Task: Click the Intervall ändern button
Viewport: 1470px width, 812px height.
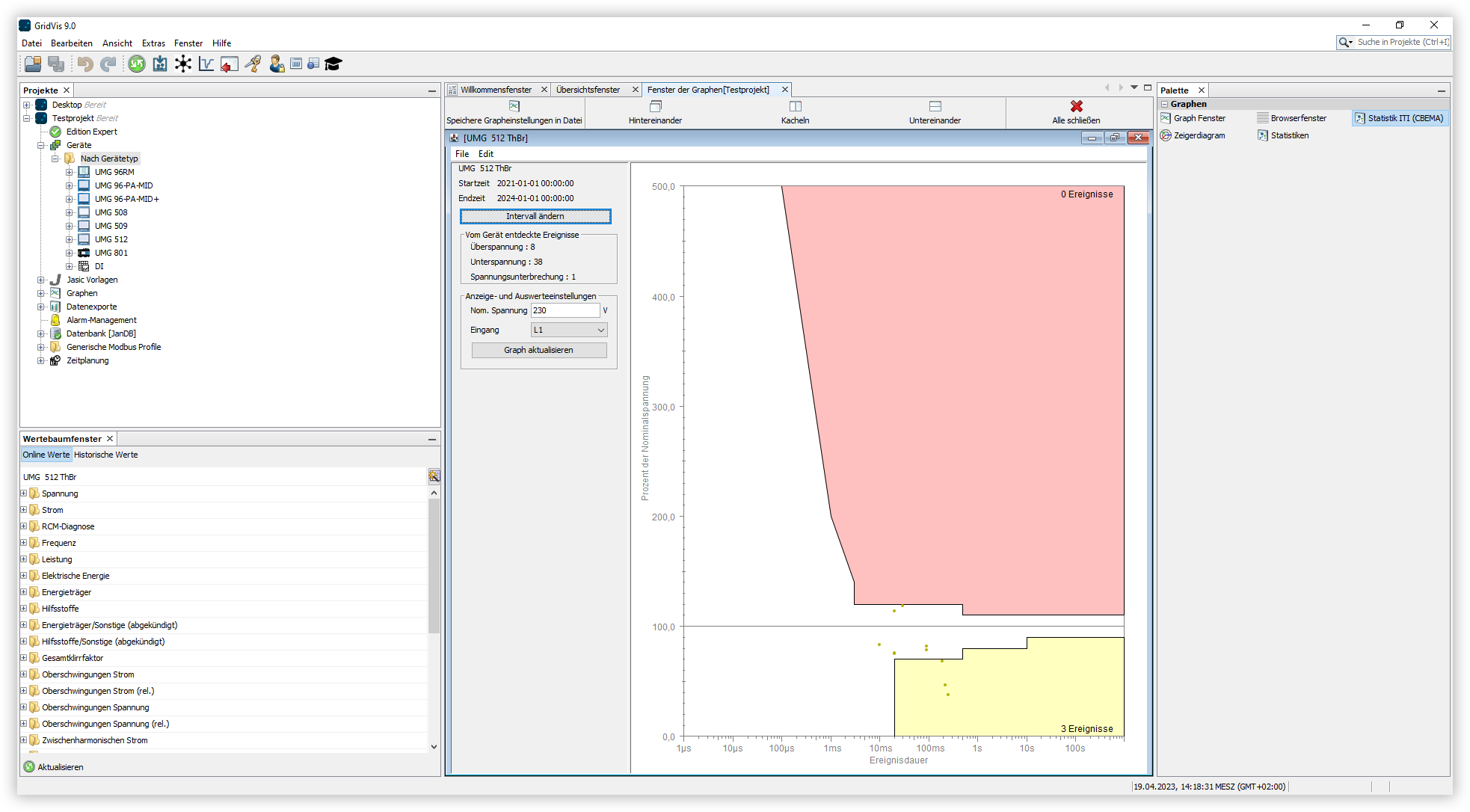Action: pyautogui.click(x=535, y=216)
